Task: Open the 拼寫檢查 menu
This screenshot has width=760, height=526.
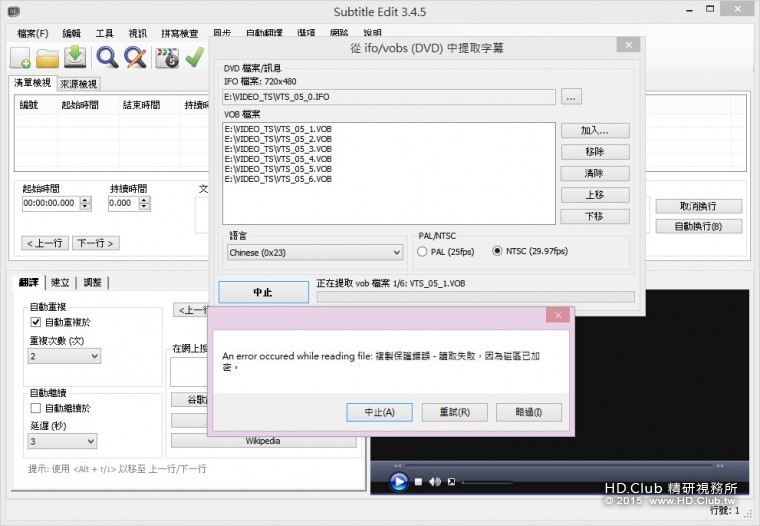Action: [180, 33]
